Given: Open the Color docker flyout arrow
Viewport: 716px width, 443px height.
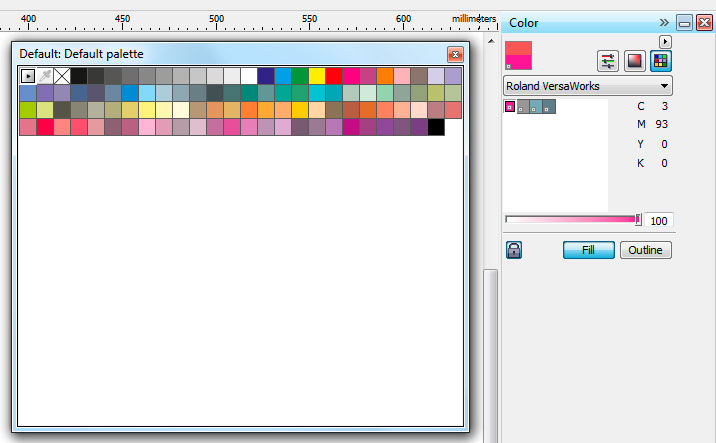Looking at the screenshot, I should click(665, 42).
